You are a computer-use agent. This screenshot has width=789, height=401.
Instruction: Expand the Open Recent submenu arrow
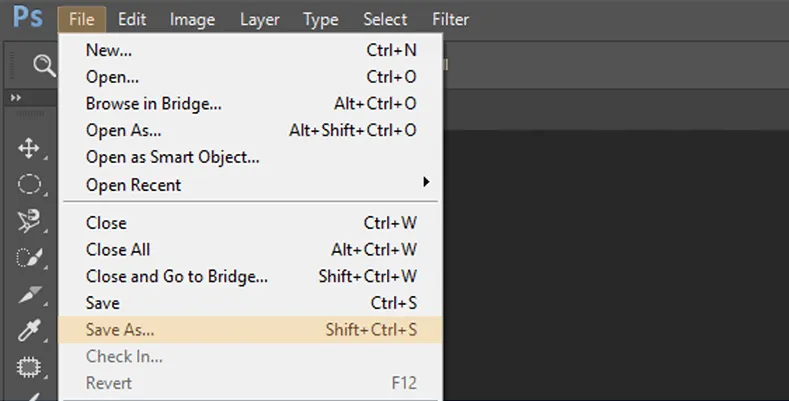pyautogui.click(x=426, y=182)
